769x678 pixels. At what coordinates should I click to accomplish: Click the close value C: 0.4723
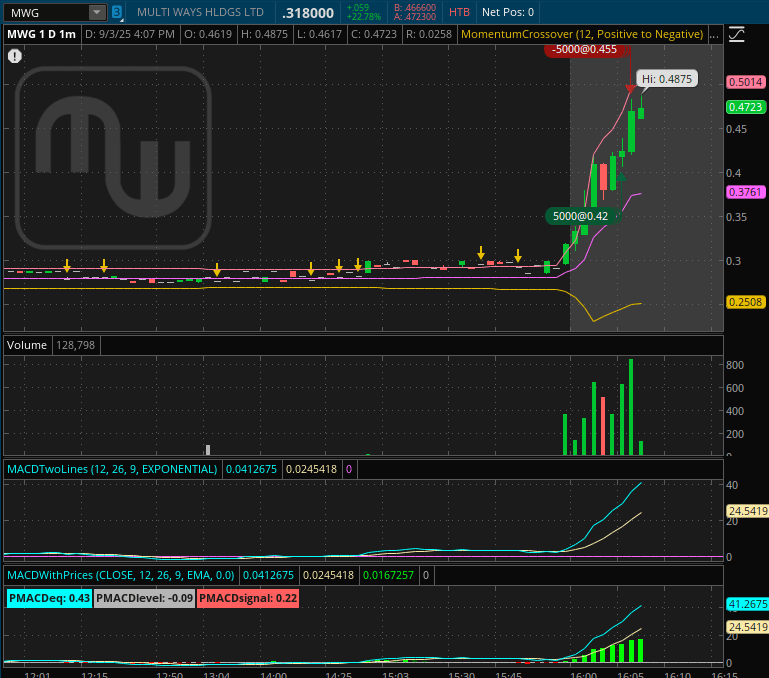click(375, 34)
